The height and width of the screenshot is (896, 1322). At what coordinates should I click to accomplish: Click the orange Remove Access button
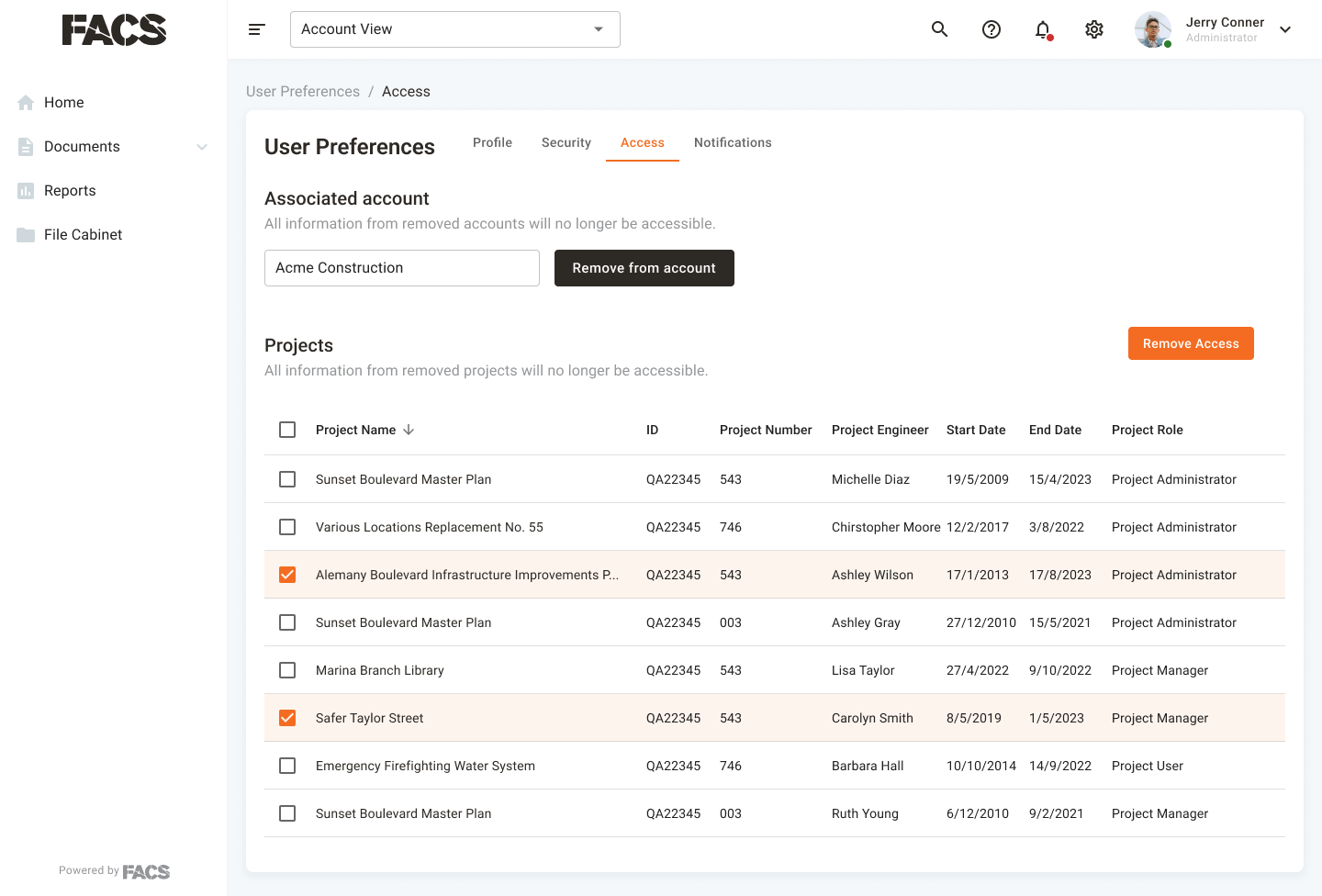coord(1191,343)
